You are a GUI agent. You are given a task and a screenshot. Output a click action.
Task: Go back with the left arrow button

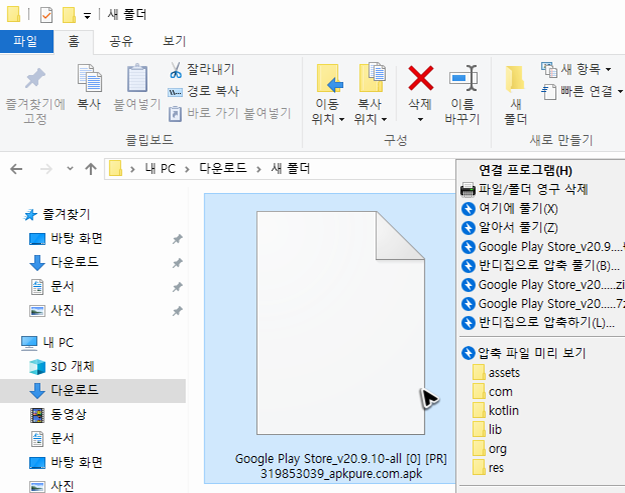[16, 169]
